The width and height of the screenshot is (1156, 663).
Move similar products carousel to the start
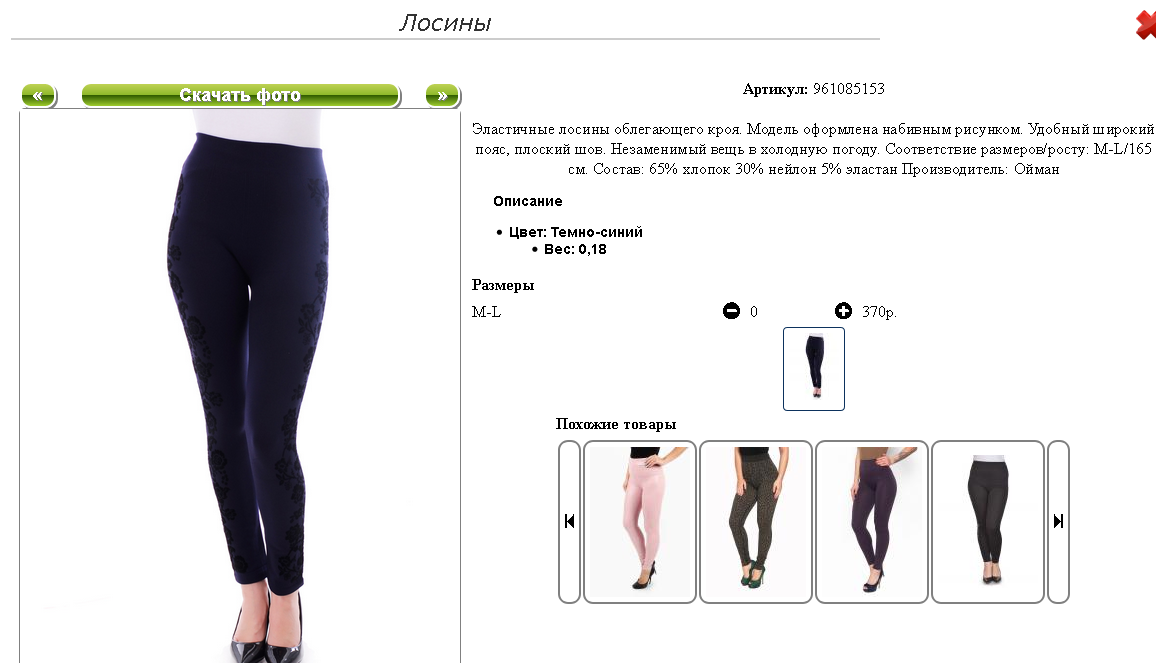(x=569, y=521)
